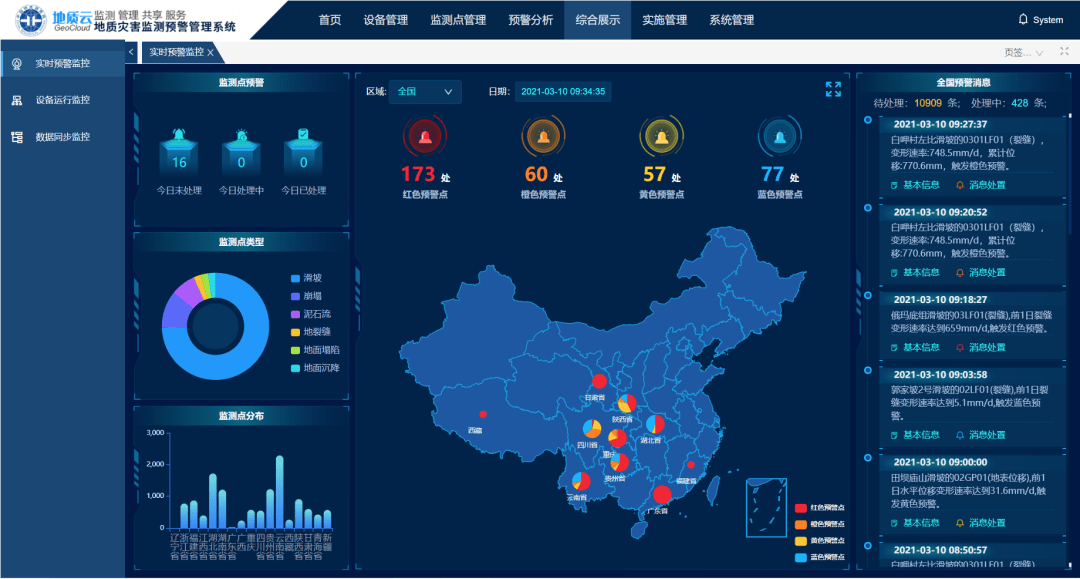Enter fullscreen using the expand arrows on the map
The width and height of the screenshot is (1080, 579).
(832, 90)
